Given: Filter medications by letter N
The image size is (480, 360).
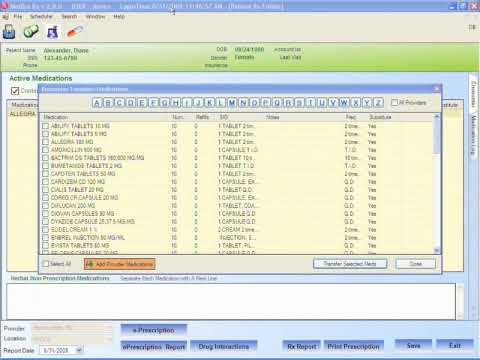Looking at the screenshot, I should tap(243, 103).
